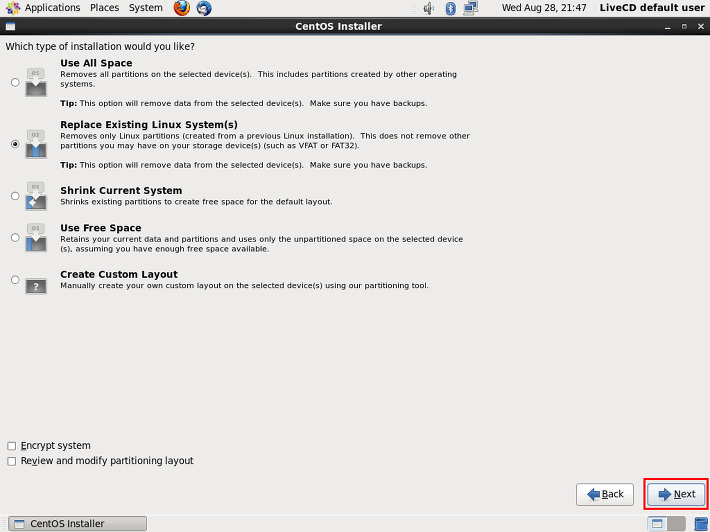Viewport: 710px width, 532px height.
Task: Open LiveCD default user menu
Action: point(652,8)
